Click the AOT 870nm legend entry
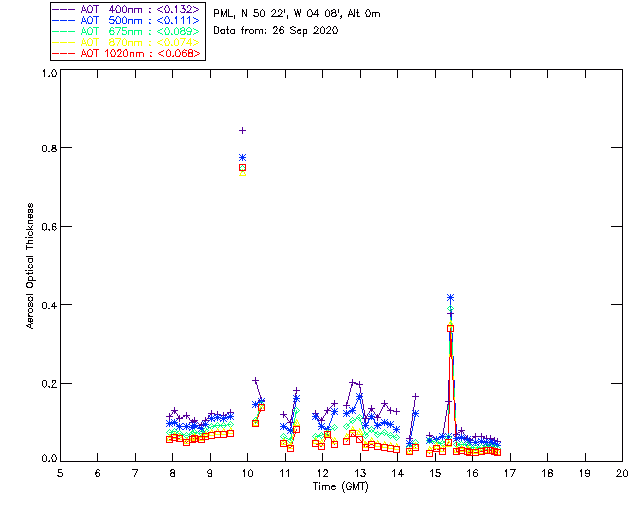This screenshot has height=512, width=640. click(x=127, y=42)
